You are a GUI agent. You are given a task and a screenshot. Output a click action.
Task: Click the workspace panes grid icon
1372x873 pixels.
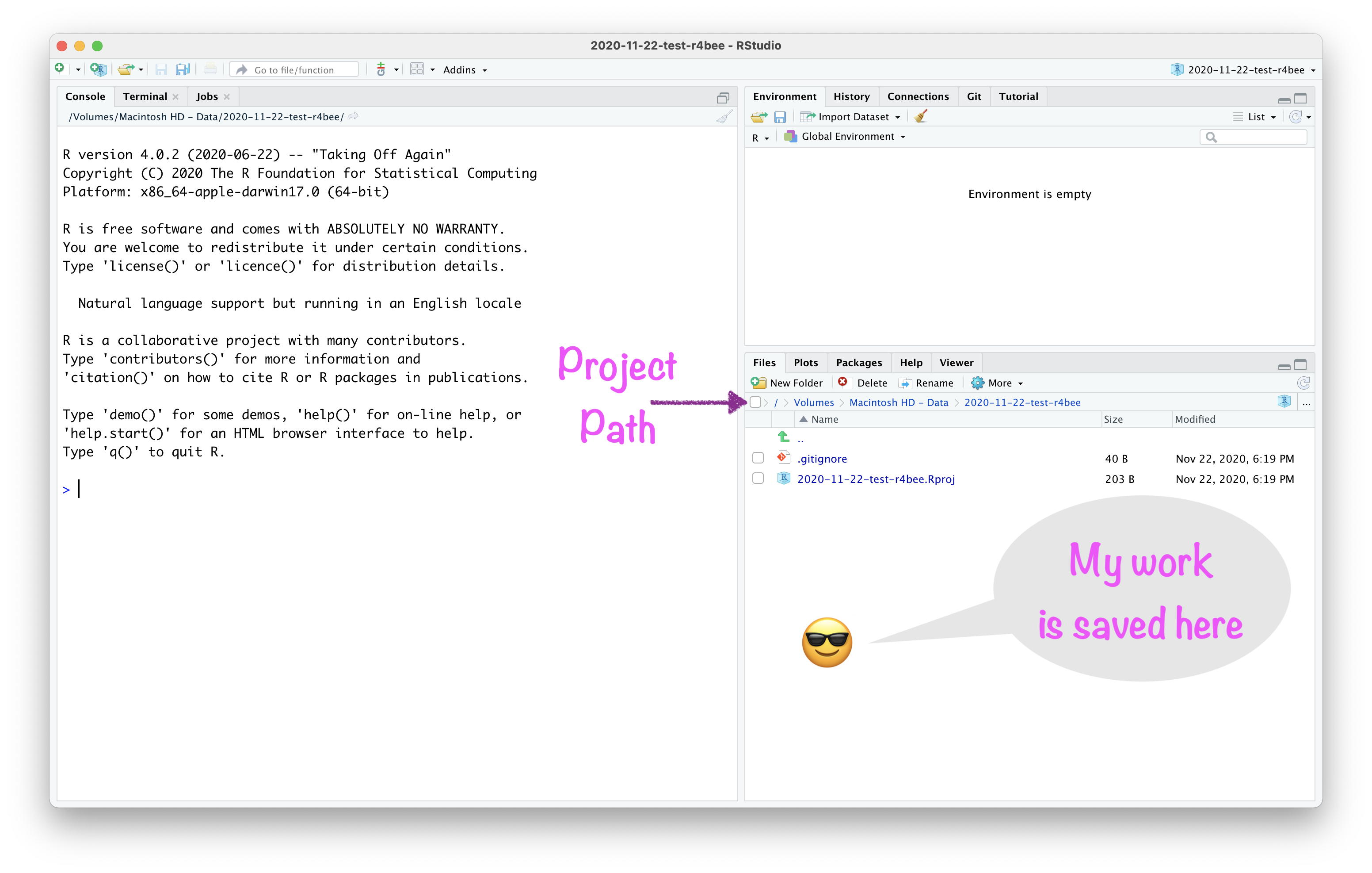click(x=417, y=69)
